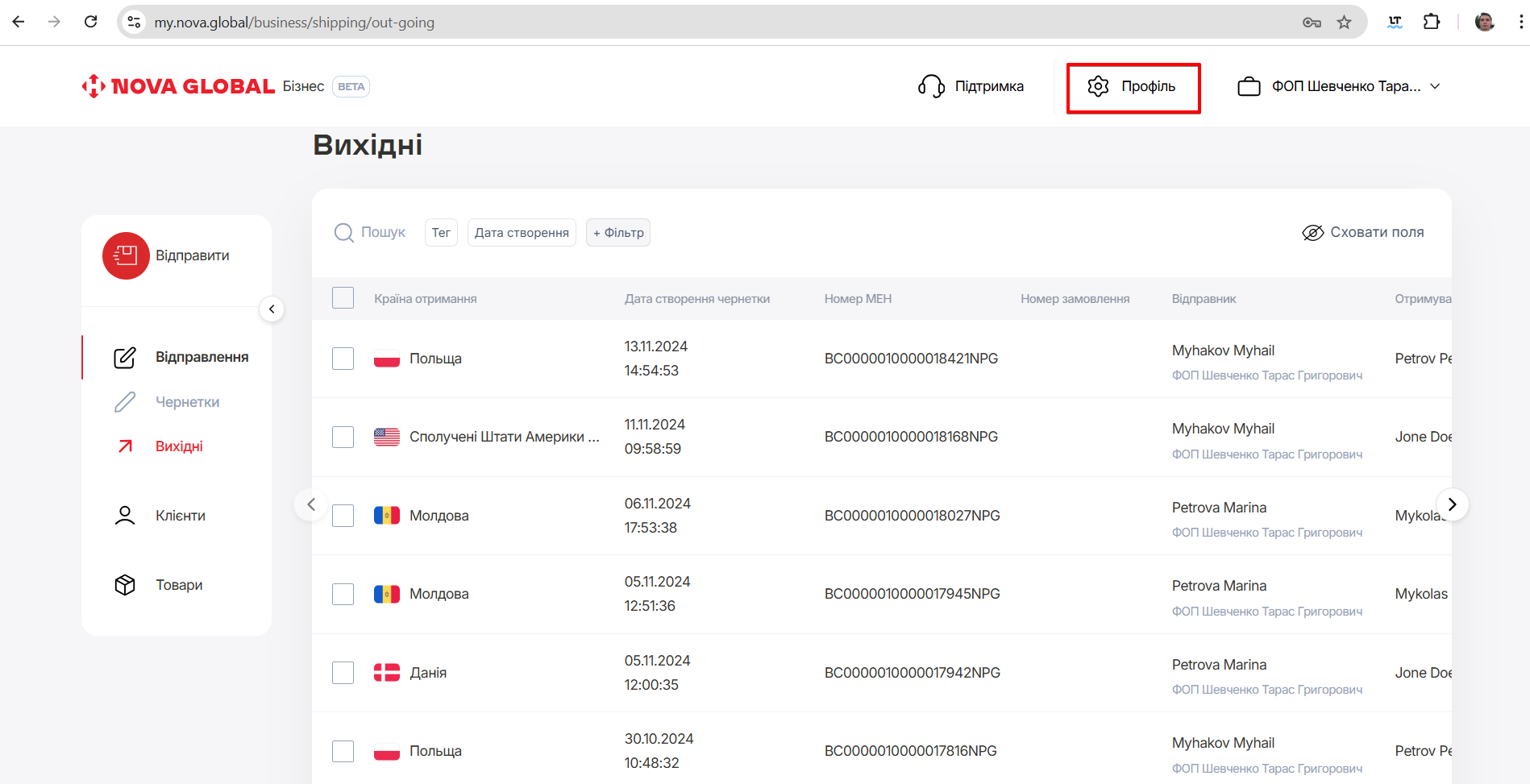1530x784 pixels.
Task: Open browser extensions puzzle icon
Action: [x=1432, y=23]
